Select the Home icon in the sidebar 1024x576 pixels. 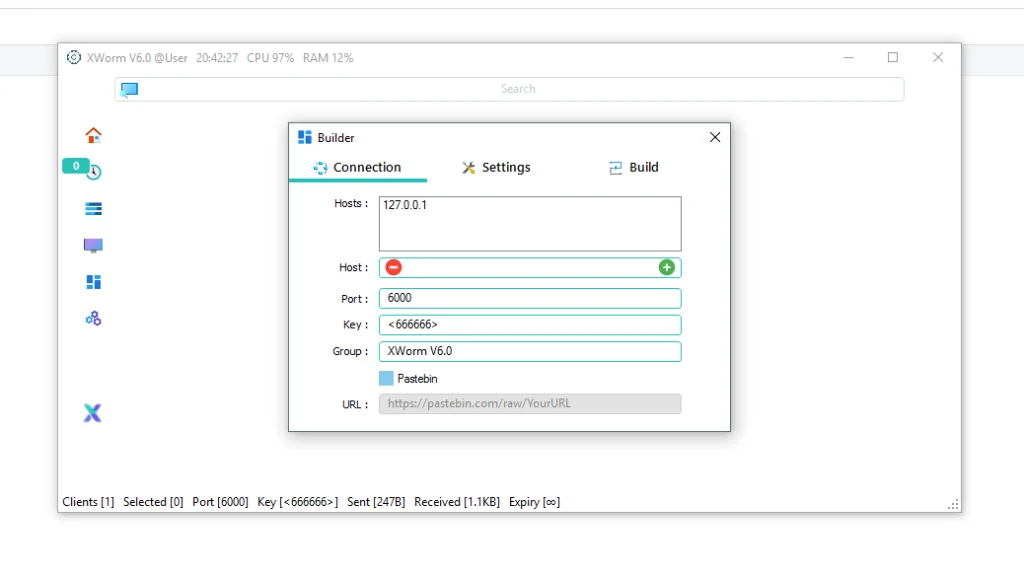[x=93, y=135]
